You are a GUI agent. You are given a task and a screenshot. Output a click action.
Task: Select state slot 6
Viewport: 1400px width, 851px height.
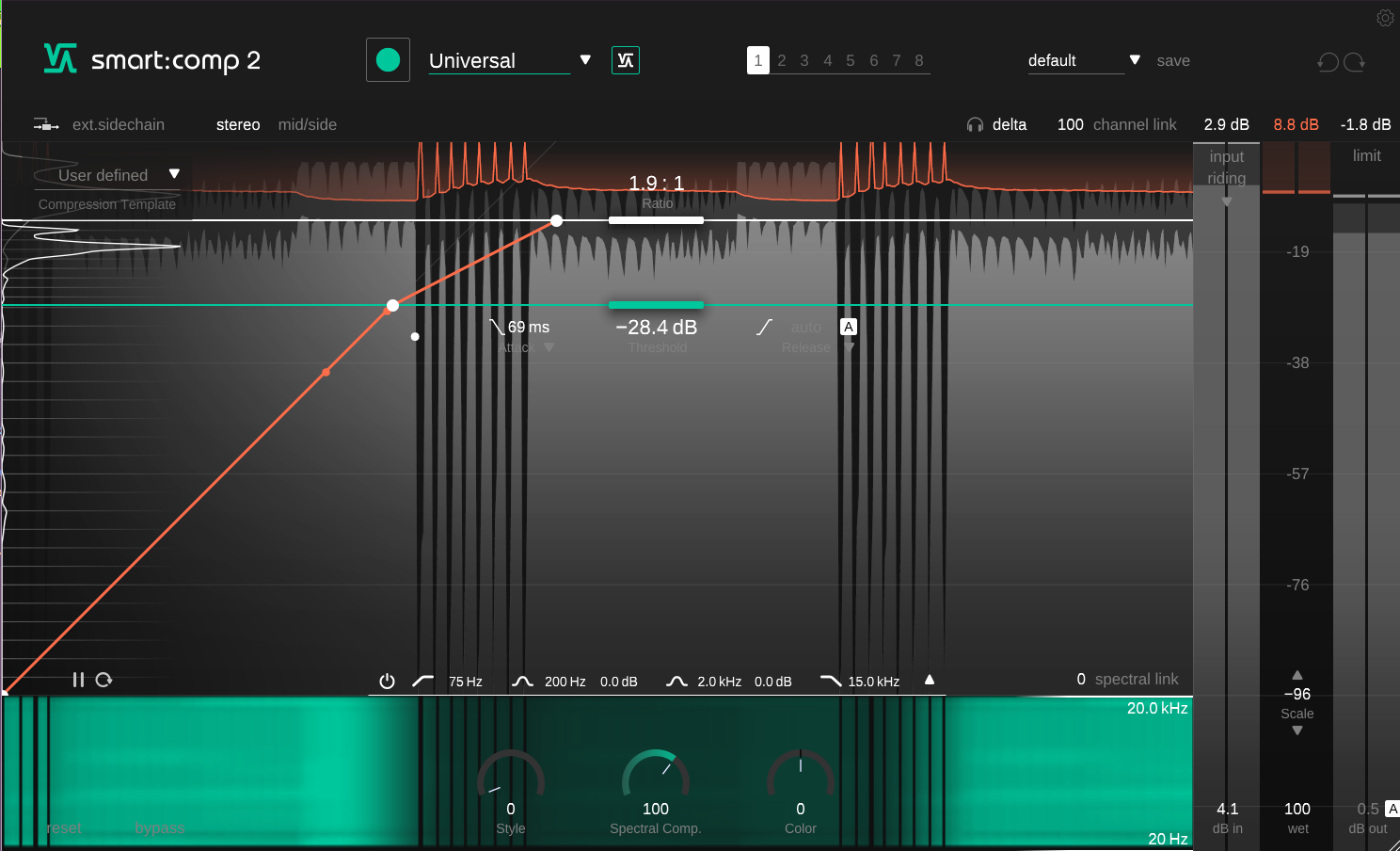click(x=874, y=60)
